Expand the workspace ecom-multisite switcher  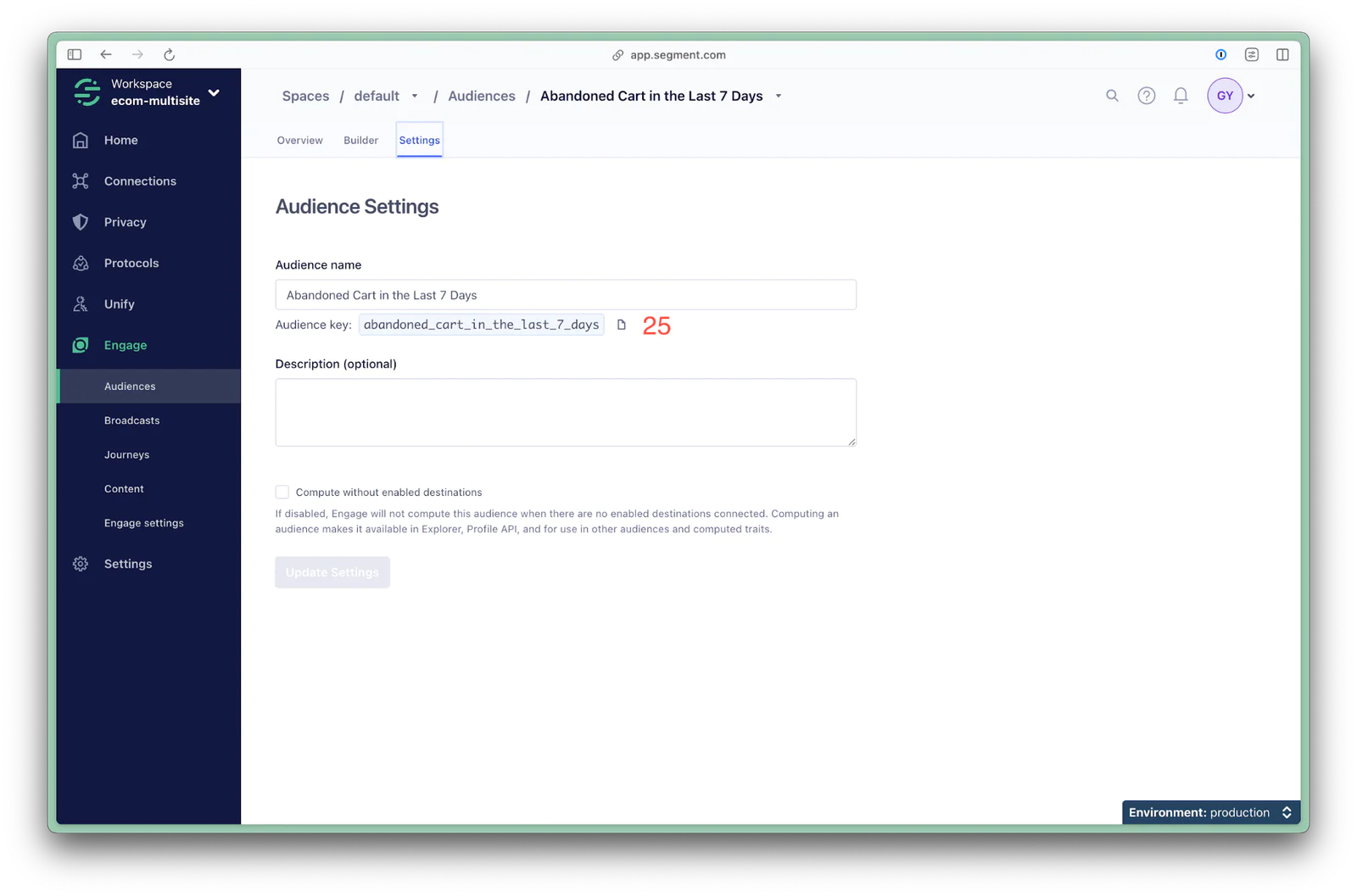214,92
